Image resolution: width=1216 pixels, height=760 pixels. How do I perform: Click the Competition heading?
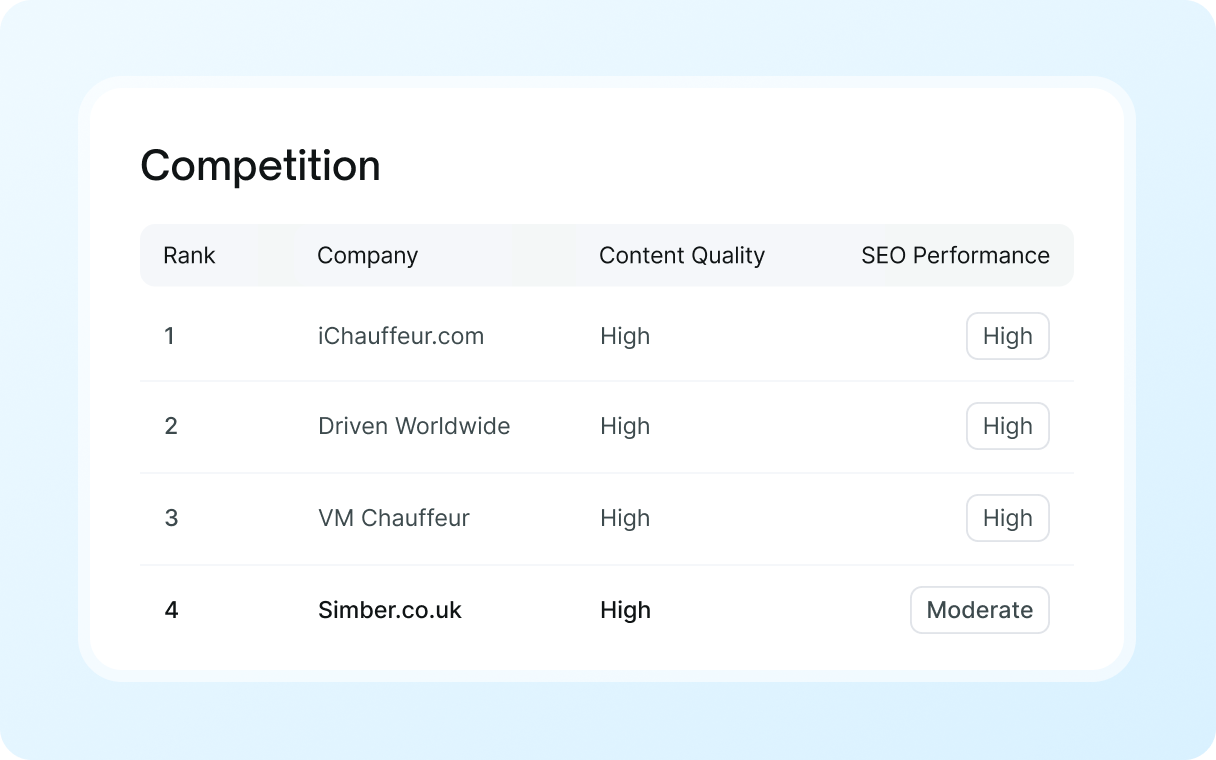(x=260, y=166)
